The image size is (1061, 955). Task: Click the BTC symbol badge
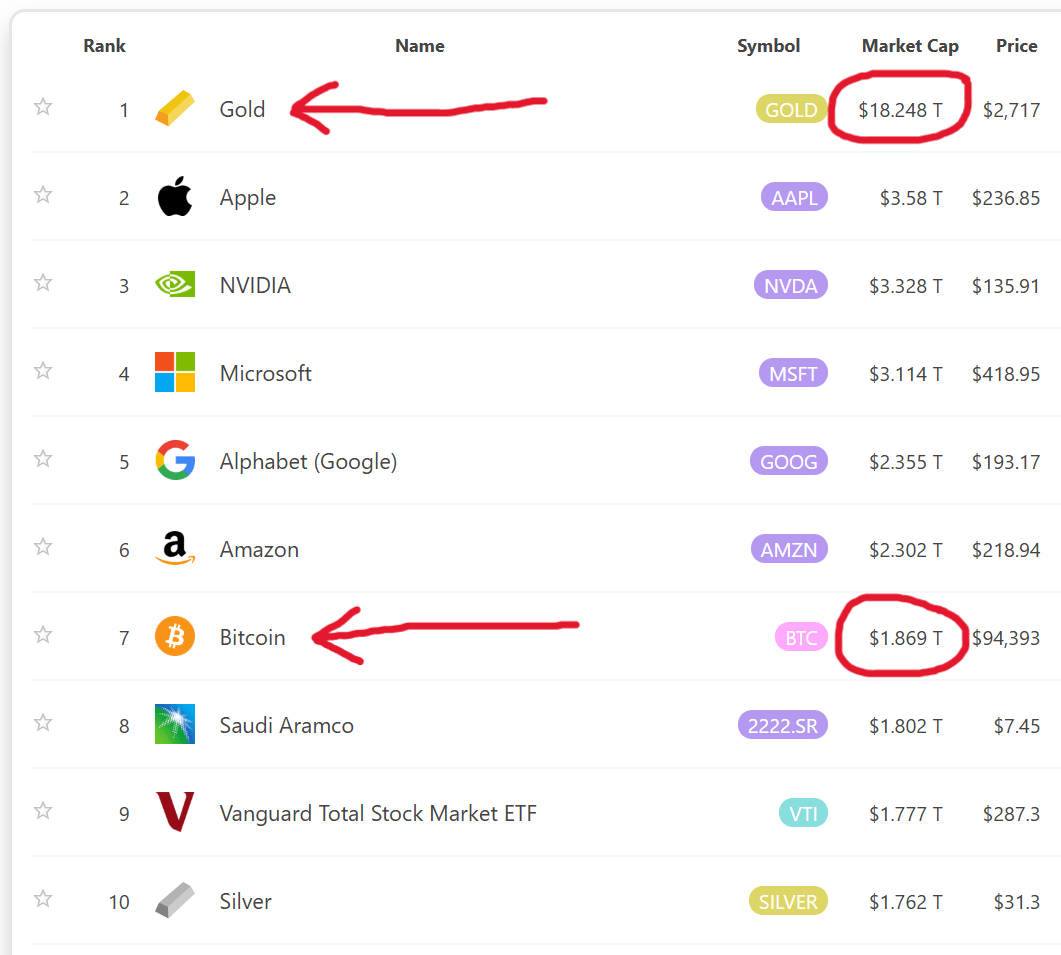[x=801, y=636]
